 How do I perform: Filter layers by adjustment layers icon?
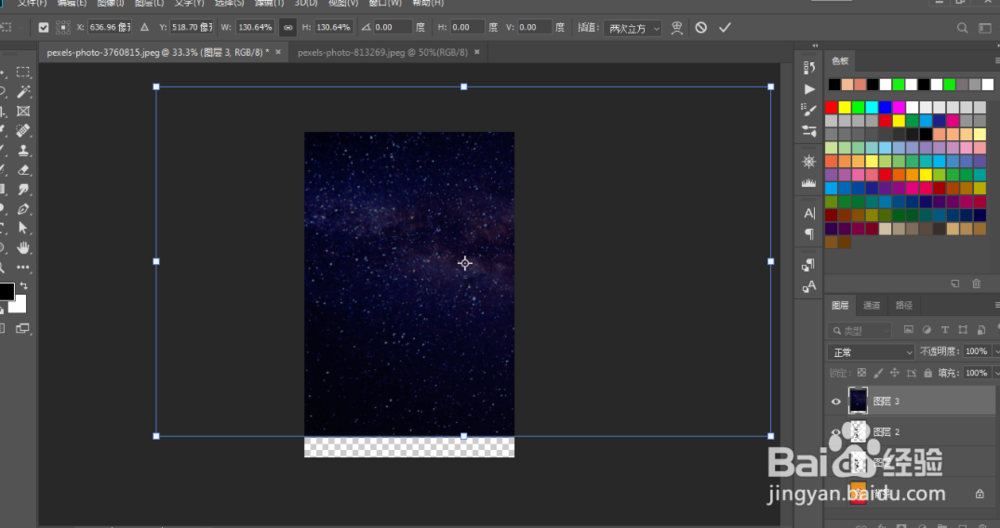pyautogui.click(x=927, y=330)
